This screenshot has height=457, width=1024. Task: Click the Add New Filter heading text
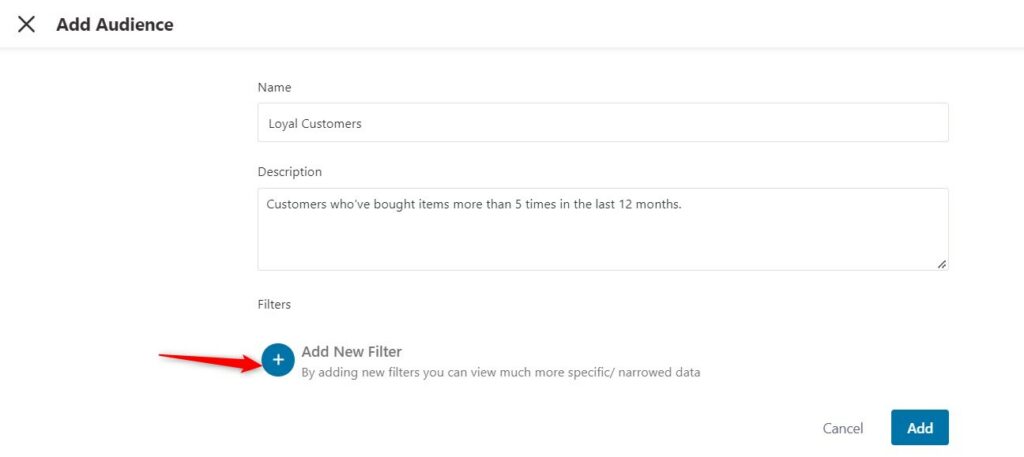(x=351, y=352)
